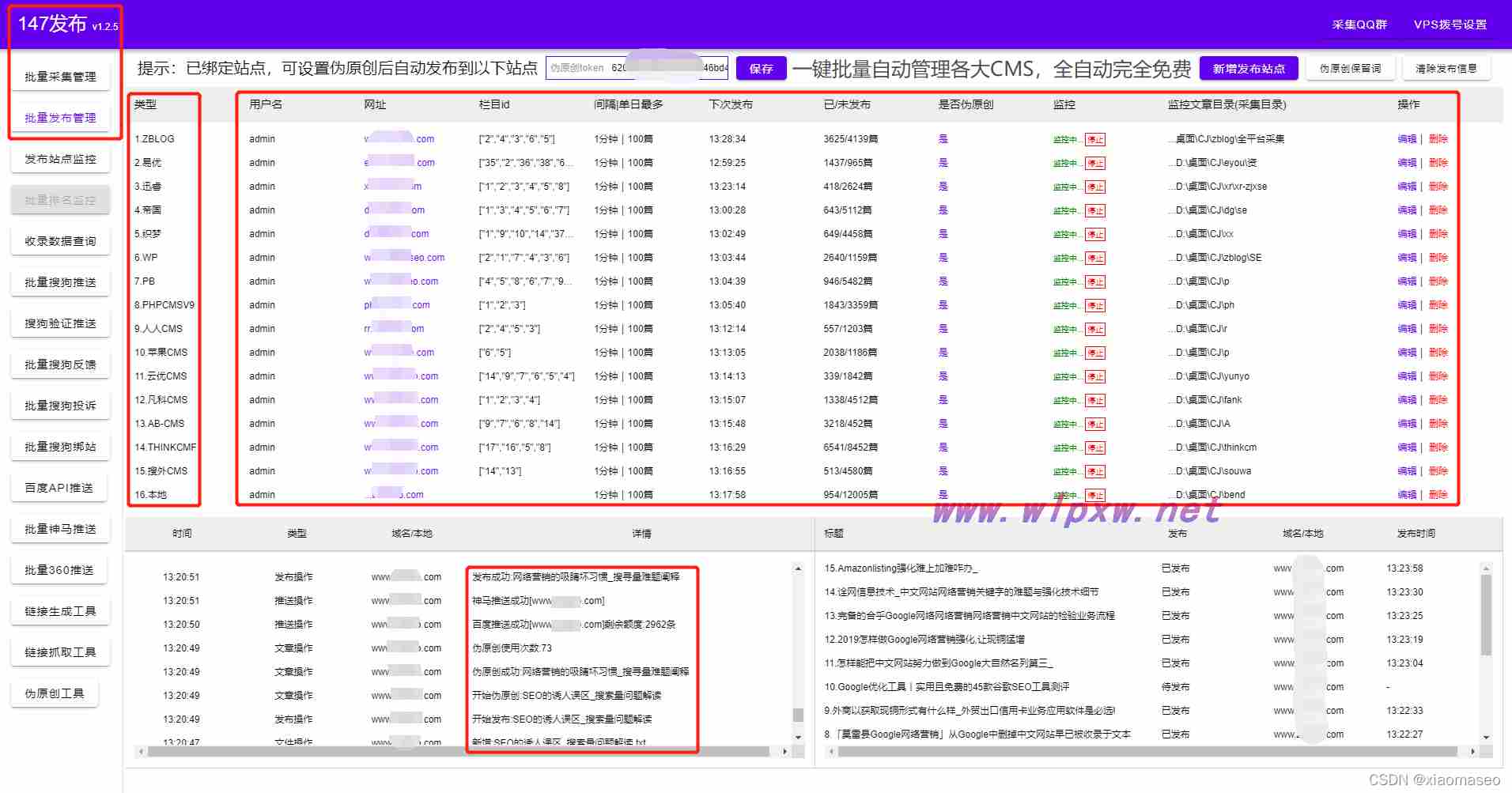Open 批量360推送 section
This screenshot has height=793, width=1512.
click(x=60, y=570)
